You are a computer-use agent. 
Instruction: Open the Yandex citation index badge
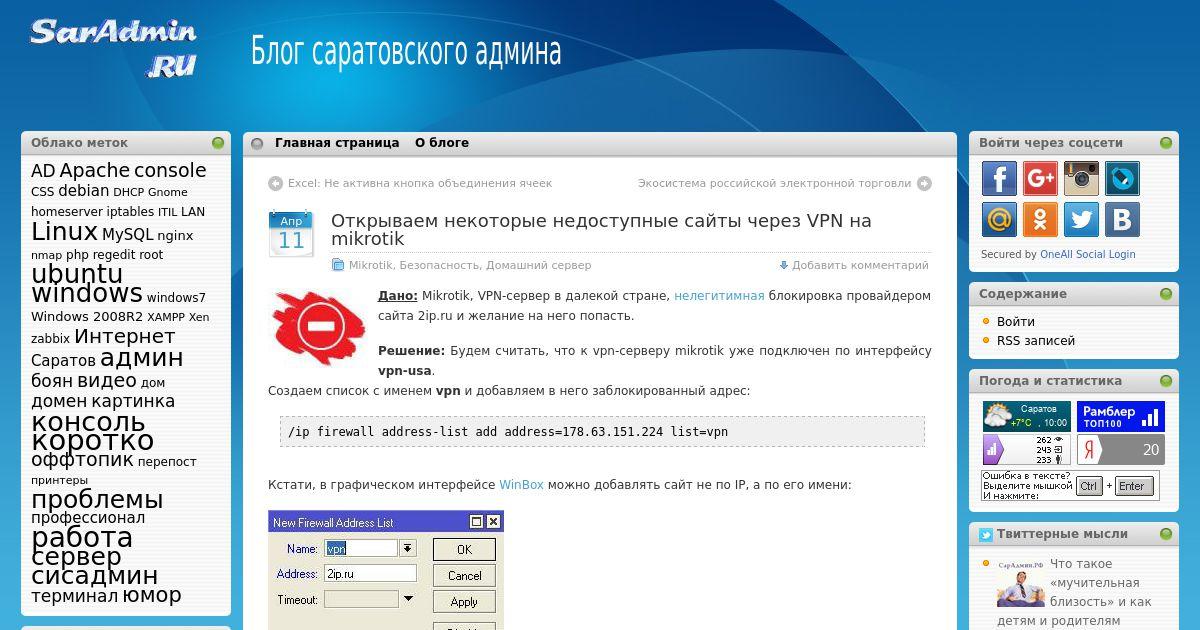point(1121,449)
